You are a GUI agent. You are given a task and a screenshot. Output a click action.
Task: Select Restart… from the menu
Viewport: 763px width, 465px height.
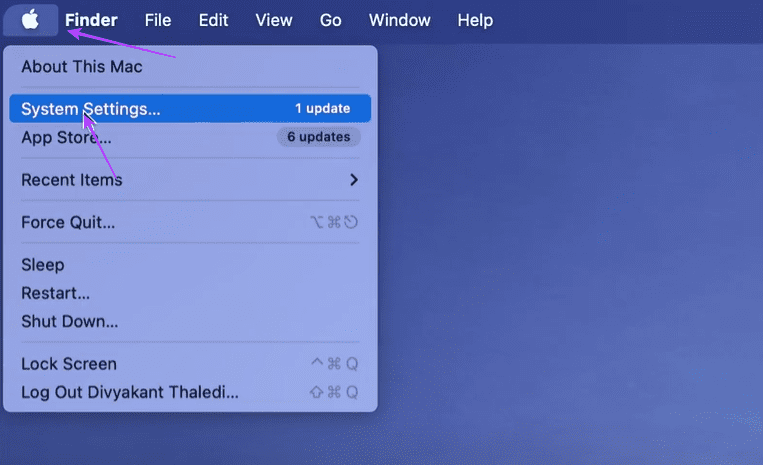[x=190, y=293]
